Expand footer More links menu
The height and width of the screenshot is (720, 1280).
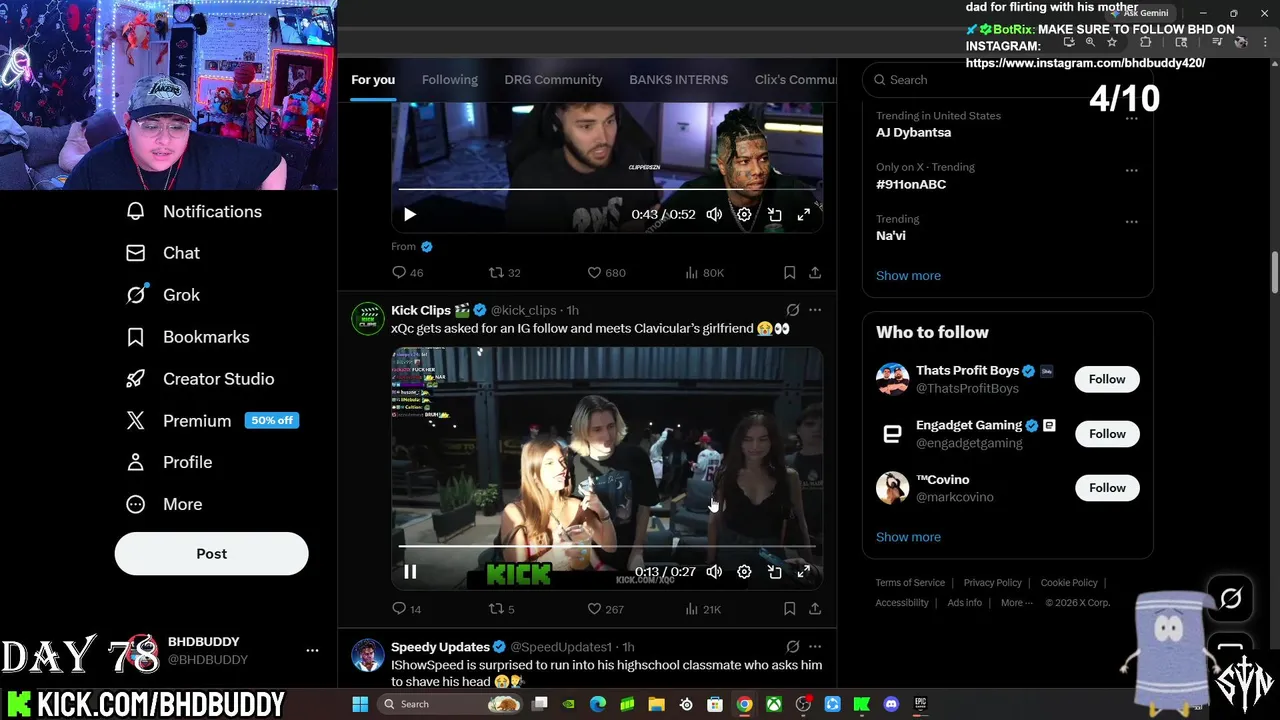[x=1017, y=602]
